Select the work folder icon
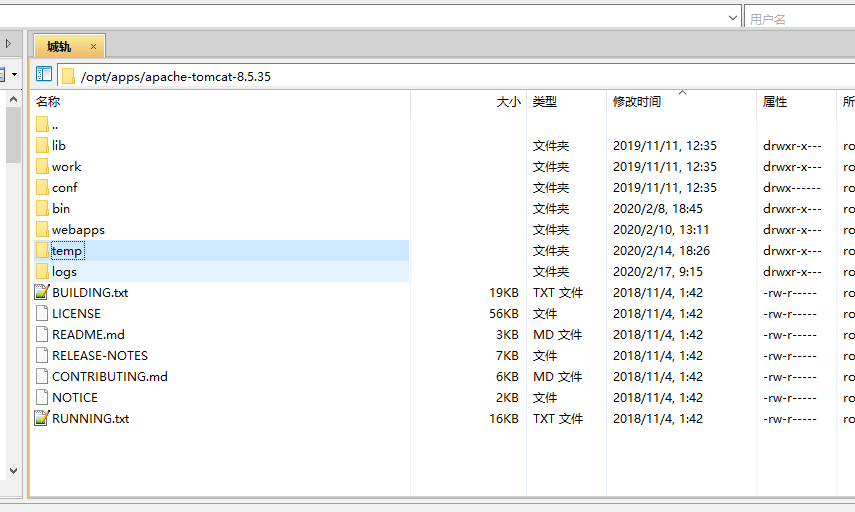Image resolution: width=855 pixels, height=512 pixels. click(x=42, y=166)
